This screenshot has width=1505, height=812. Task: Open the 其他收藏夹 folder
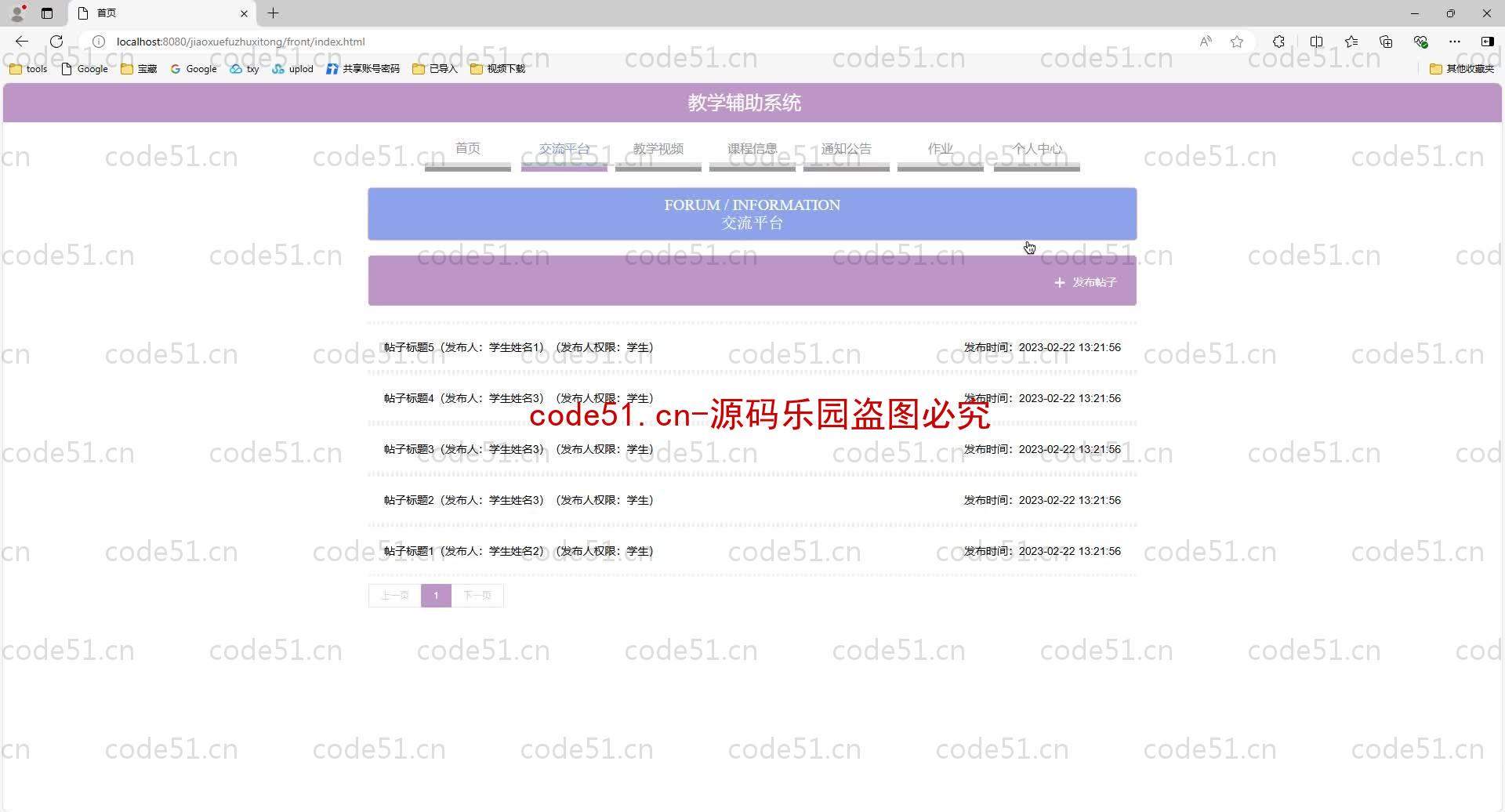pyautogui.click(x=1462, y=69)
